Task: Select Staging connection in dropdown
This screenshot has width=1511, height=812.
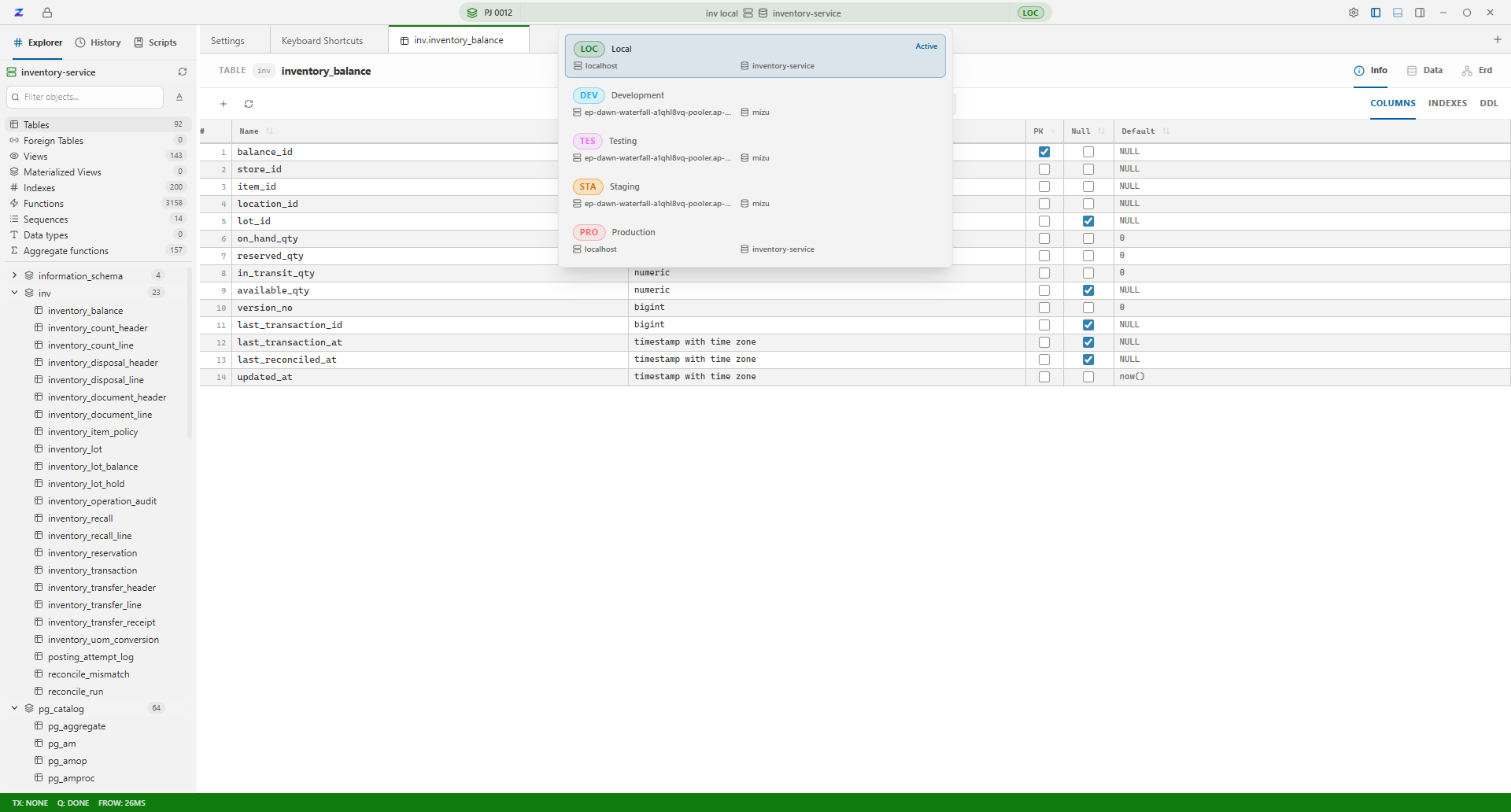Action: coord(755,194)
